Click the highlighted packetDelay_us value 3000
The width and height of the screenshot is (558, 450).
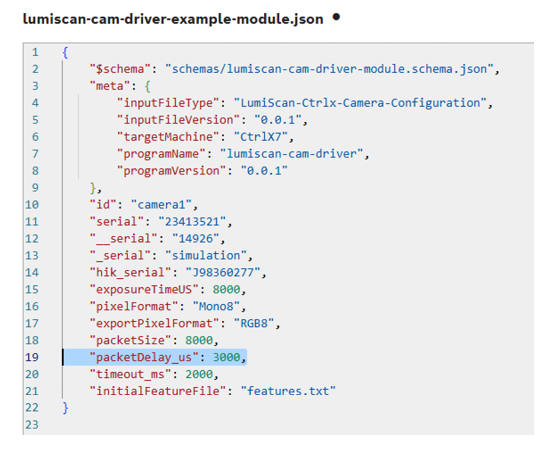(226, 357)
